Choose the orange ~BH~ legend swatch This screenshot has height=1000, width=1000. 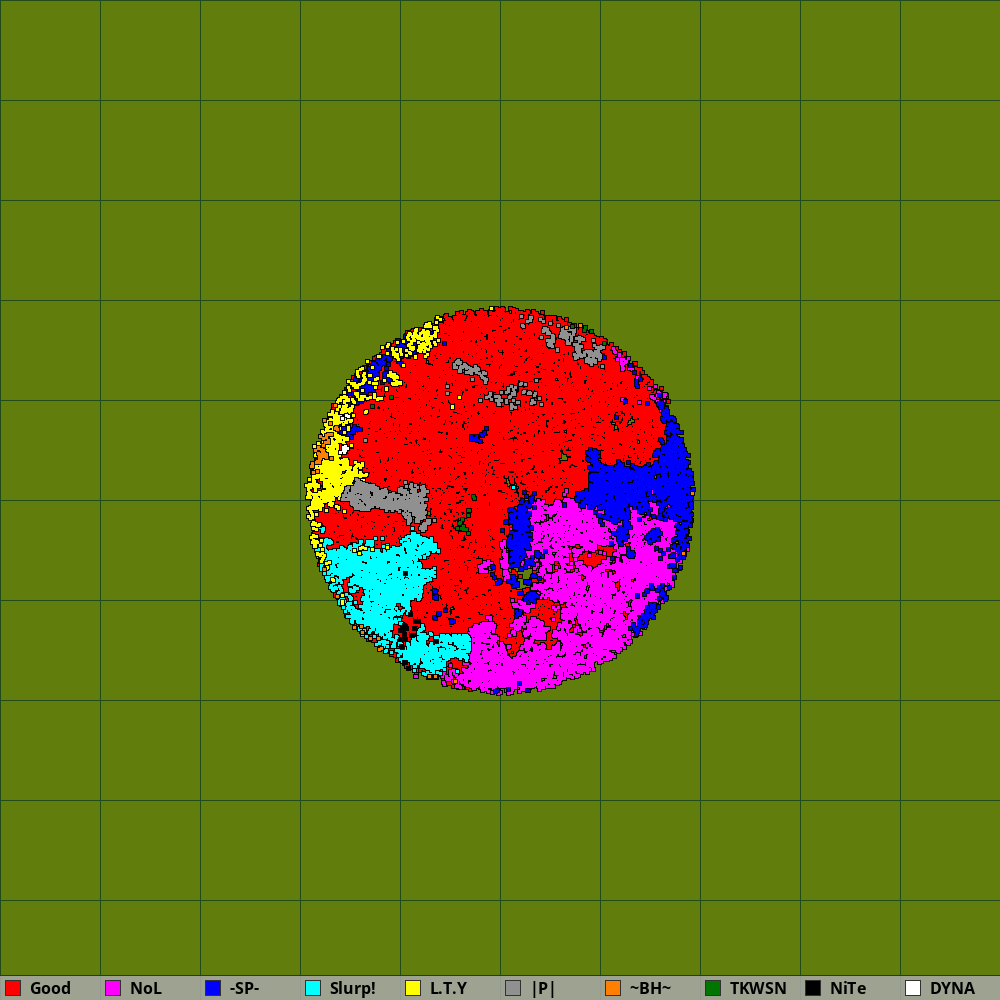[613, 988]
